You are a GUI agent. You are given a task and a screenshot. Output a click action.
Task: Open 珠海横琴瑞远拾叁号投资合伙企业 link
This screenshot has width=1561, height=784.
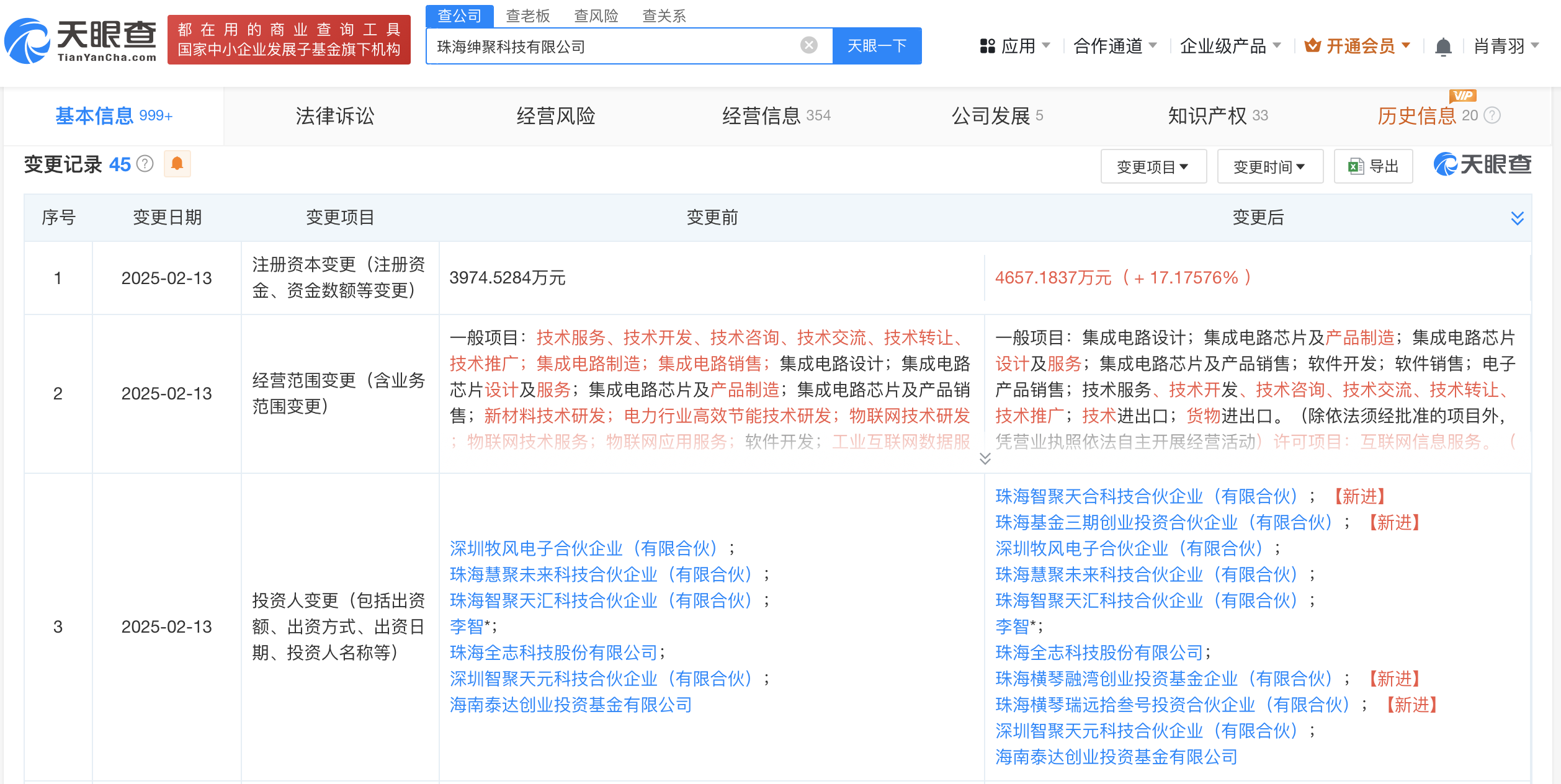pos(1173,705)
